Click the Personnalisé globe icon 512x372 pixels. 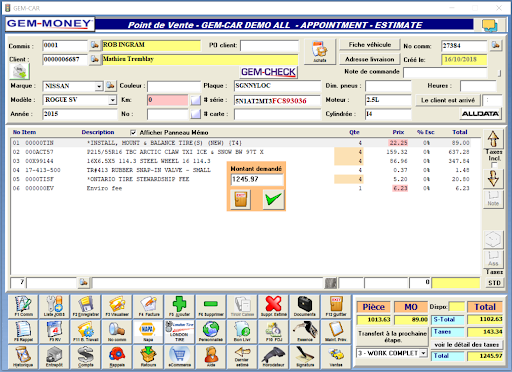click(211, 331)
